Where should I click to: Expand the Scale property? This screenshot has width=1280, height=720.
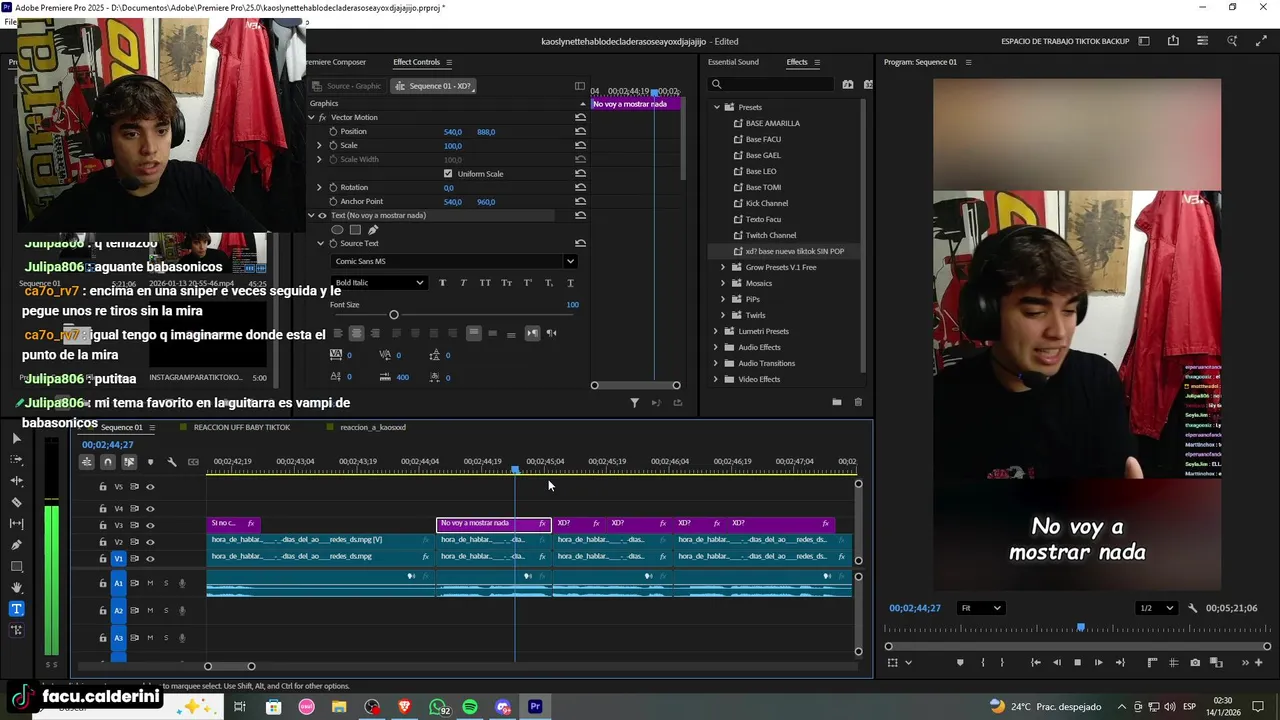pos(320,146)
